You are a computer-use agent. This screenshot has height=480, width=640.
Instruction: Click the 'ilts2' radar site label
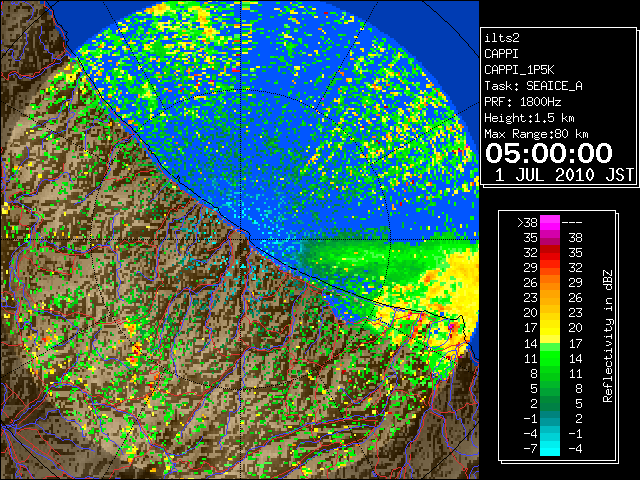coord(502,38)
